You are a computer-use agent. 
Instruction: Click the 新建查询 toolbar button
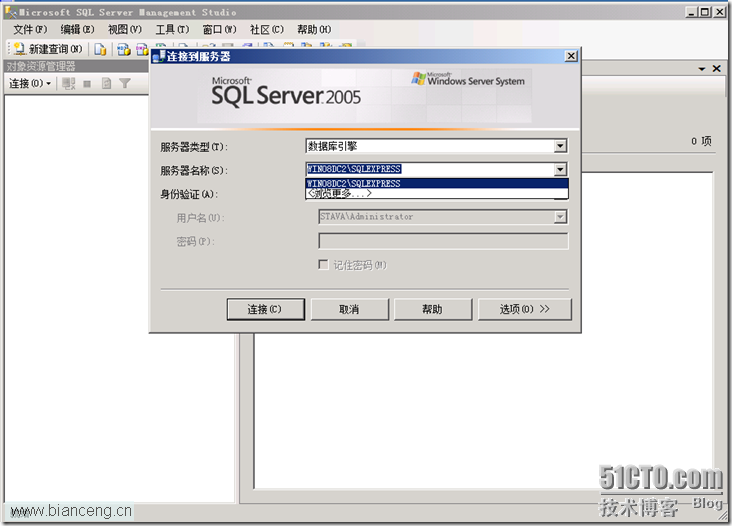(48, 49)
